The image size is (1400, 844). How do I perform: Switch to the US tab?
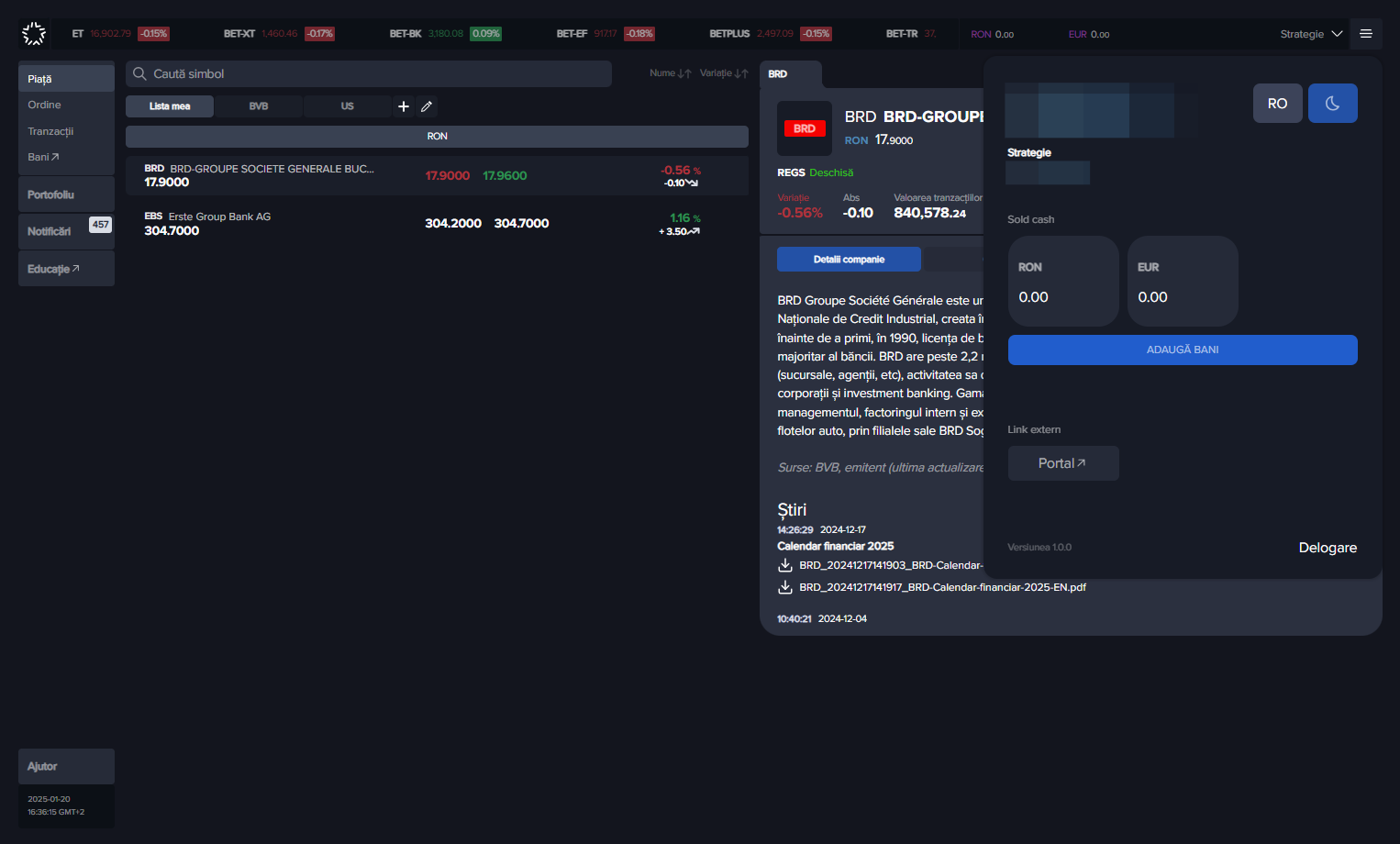point(347,106)
